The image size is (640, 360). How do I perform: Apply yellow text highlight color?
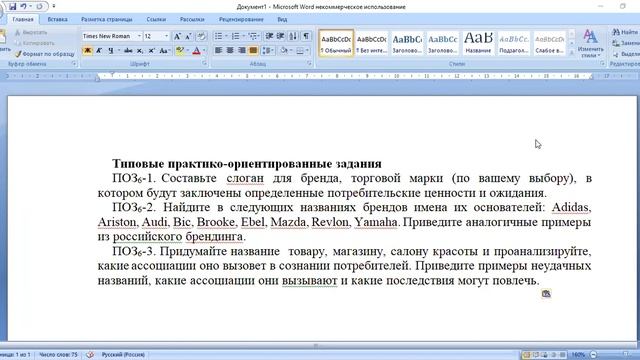click(180, 51)
